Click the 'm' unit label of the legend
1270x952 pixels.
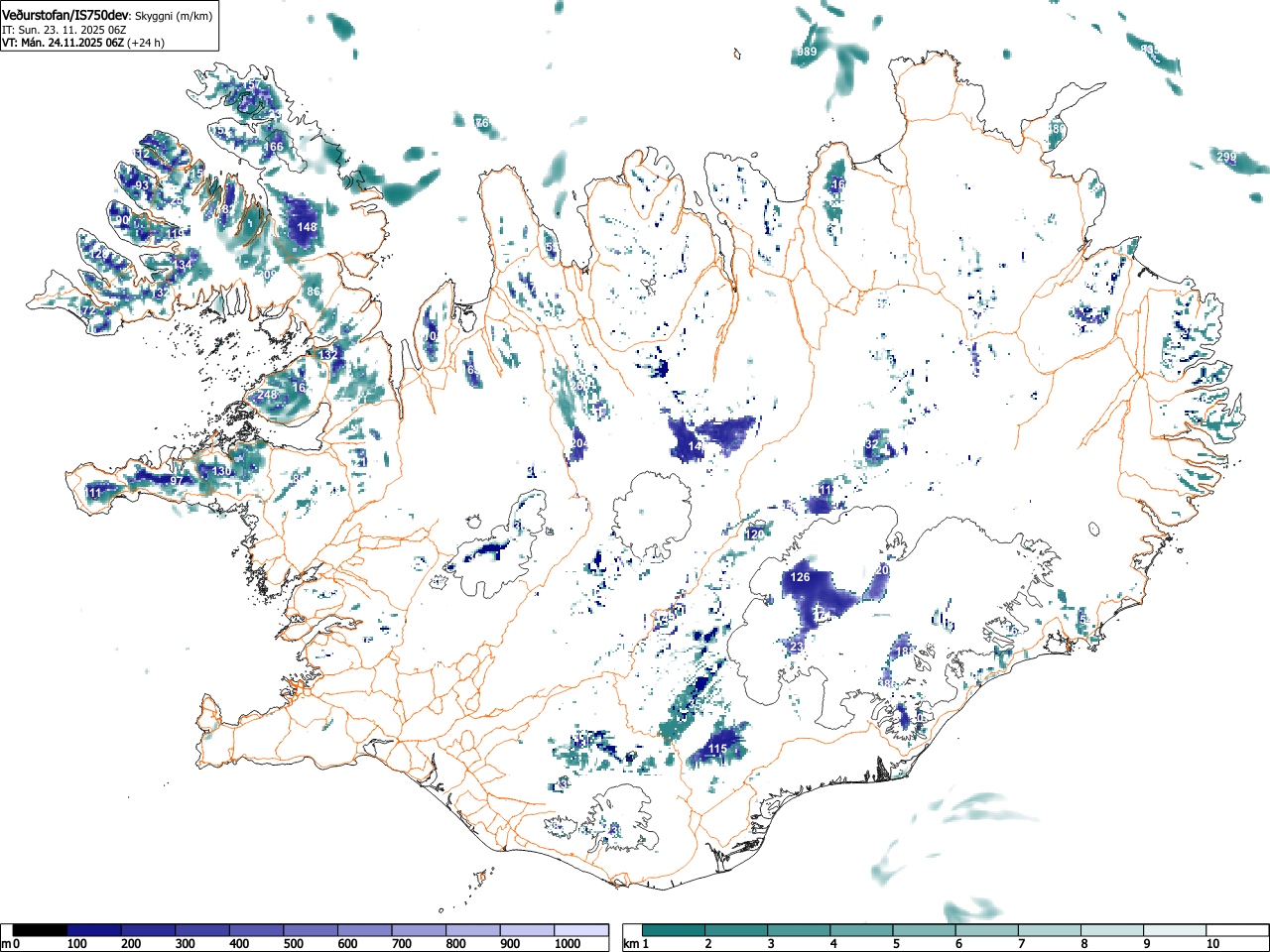(6, 944)
